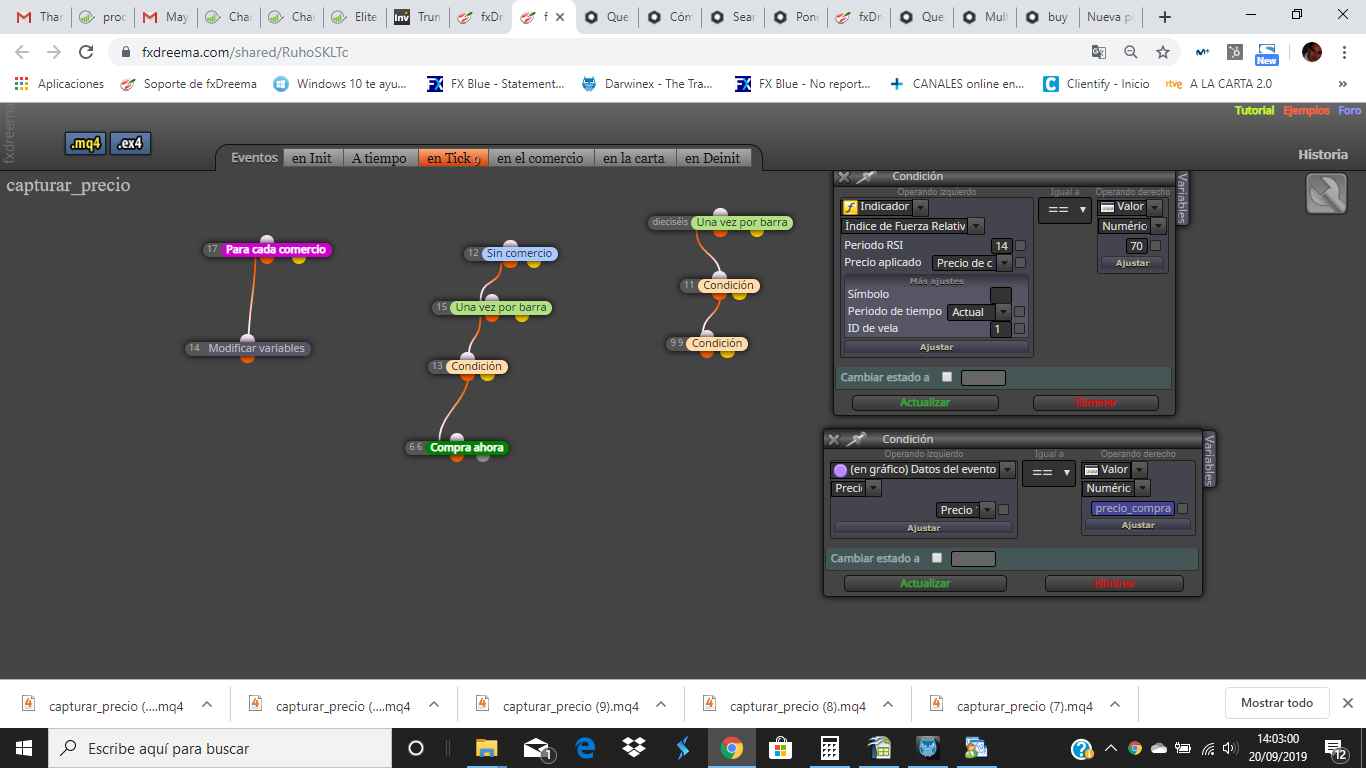Click the Periodo RSI value field 14
This screenshot has height=768, width=1366.
(1002, 245)
